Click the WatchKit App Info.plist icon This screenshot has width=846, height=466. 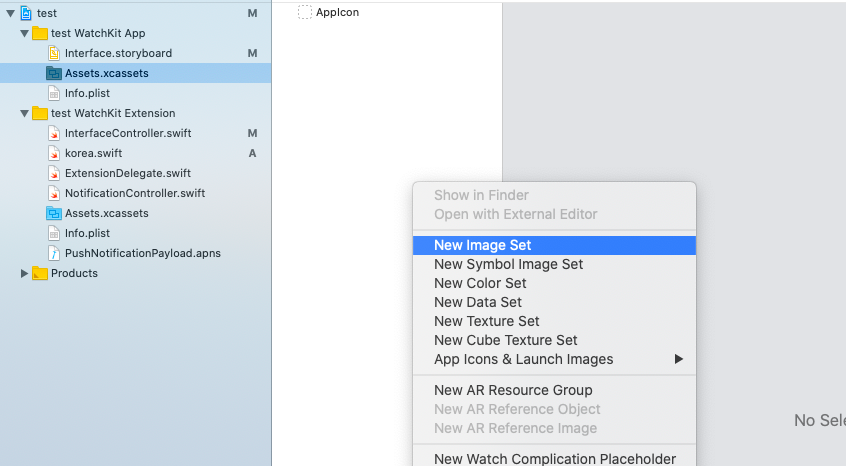54,93
